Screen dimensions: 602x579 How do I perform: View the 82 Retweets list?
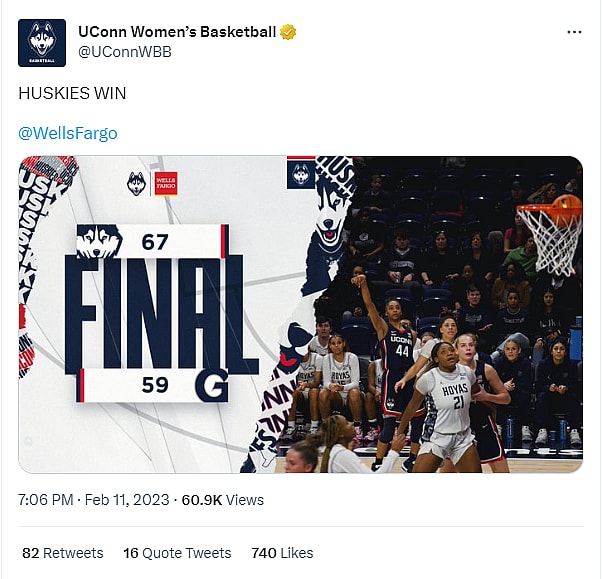pyautogui.click(x=63, y=553)
